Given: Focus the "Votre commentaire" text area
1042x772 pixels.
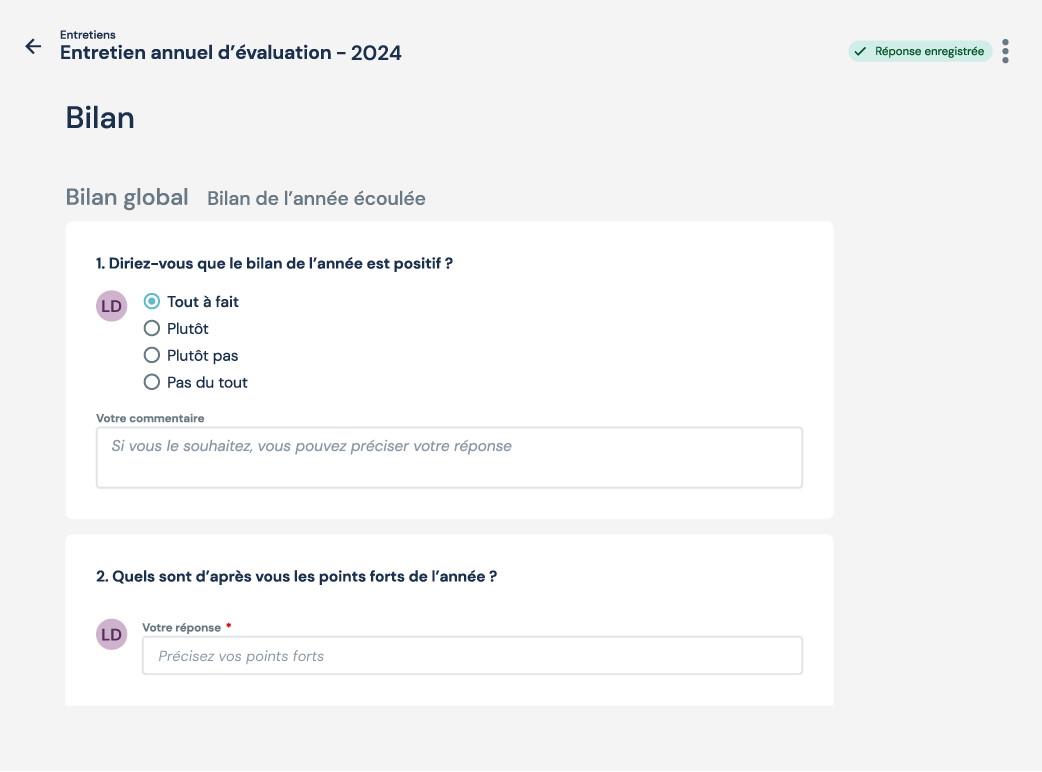Looking at the screenshot, I should 449,458.
